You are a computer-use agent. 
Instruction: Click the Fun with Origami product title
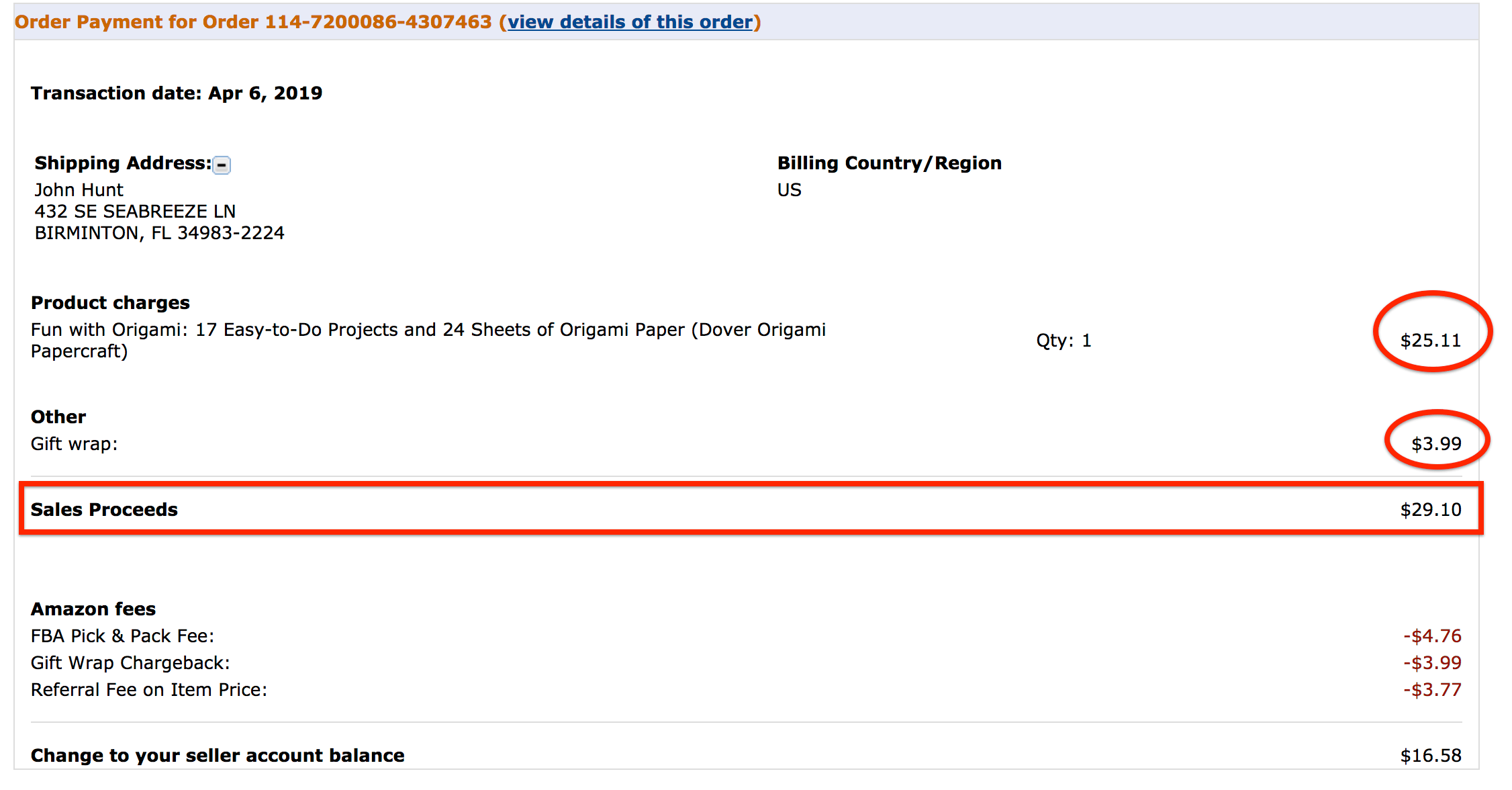pos(428,329)
